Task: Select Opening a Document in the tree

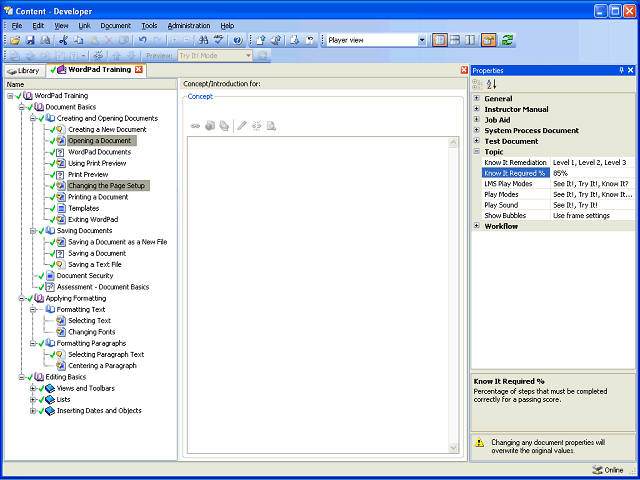Action: click(x=100, y=140)
